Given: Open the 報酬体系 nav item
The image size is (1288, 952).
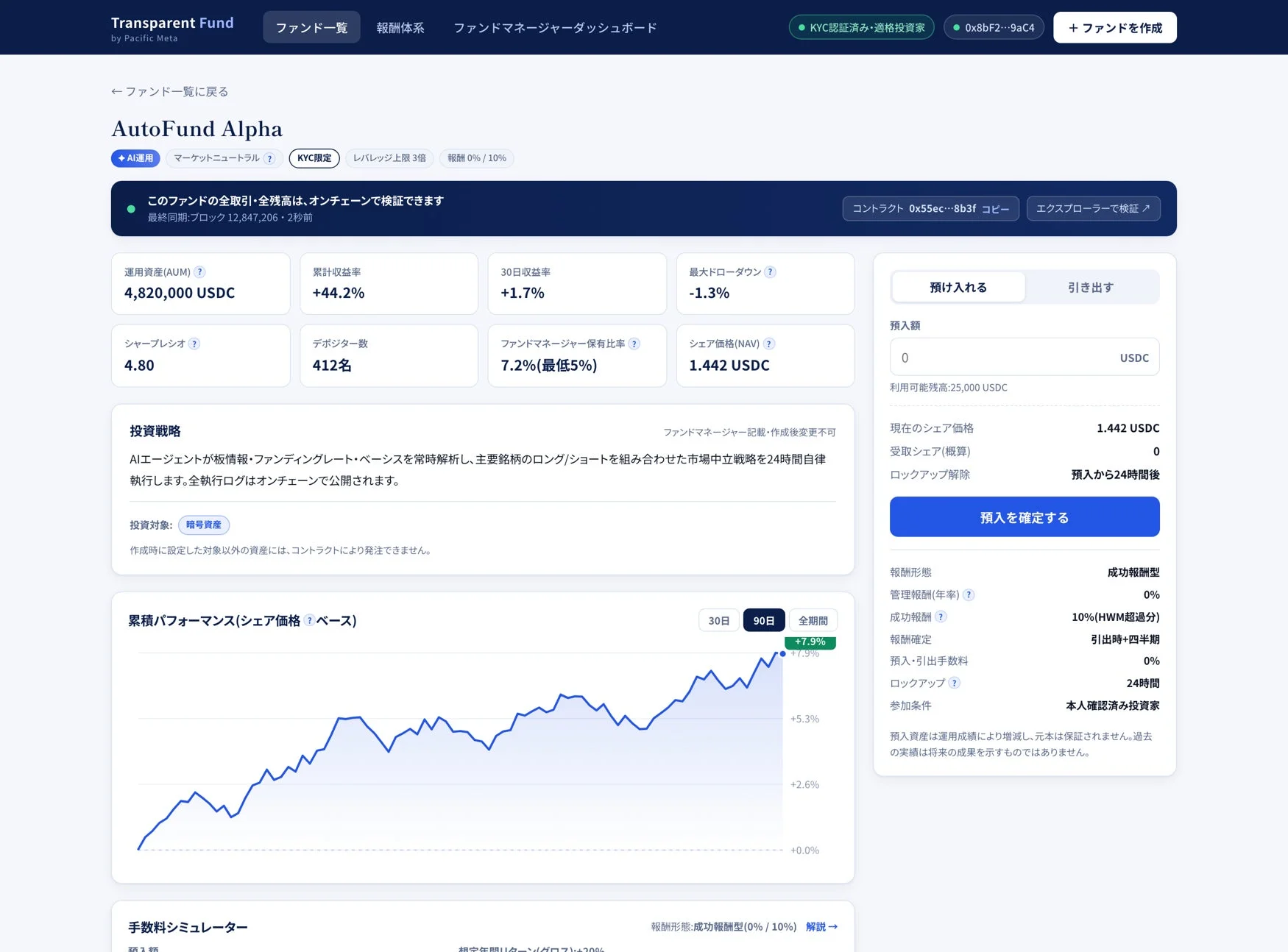Looking at the screenshot, I should [x=400, y=27].
